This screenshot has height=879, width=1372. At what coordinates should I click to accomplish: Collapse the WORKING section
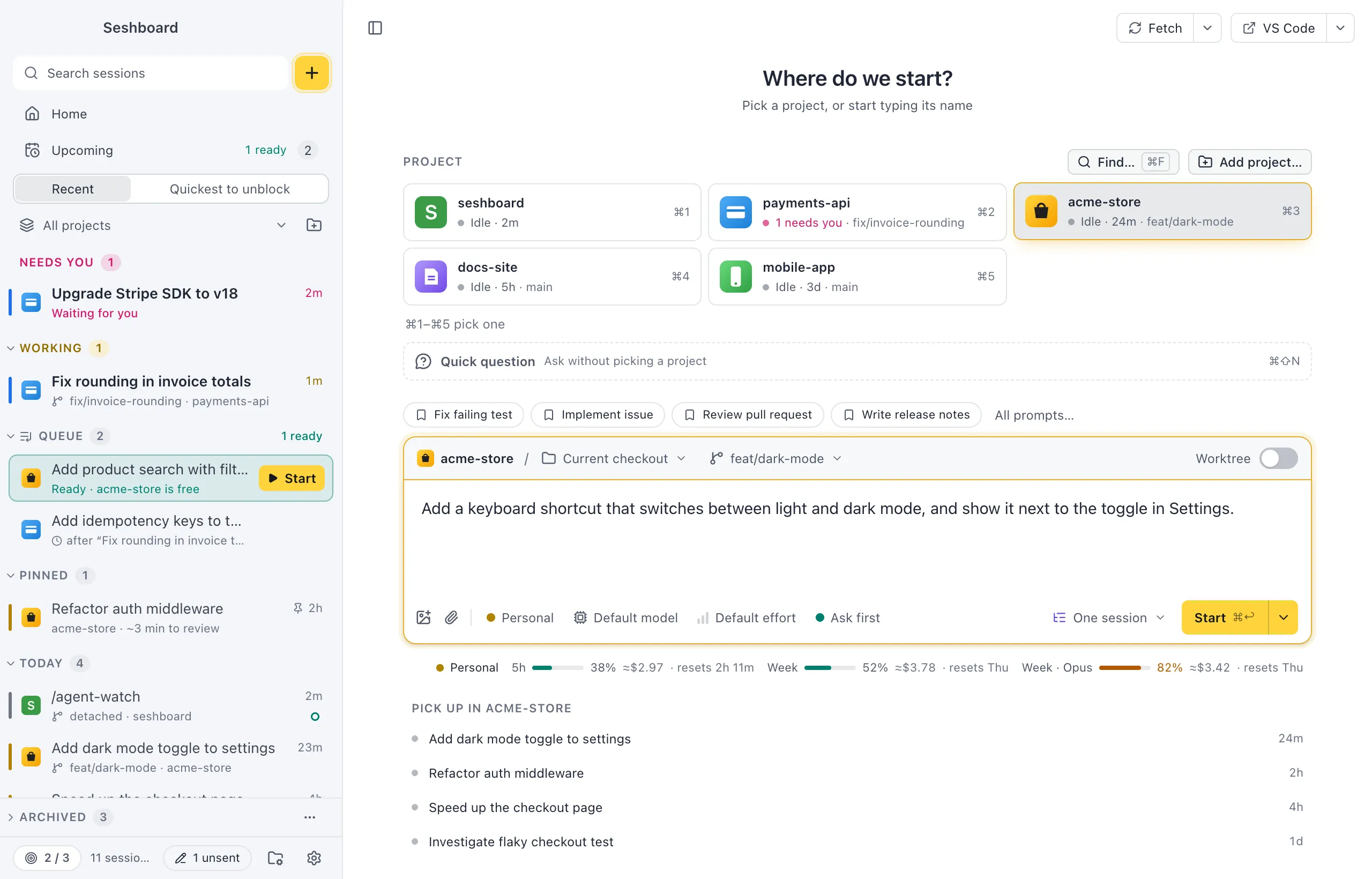[x=11, y=348]
